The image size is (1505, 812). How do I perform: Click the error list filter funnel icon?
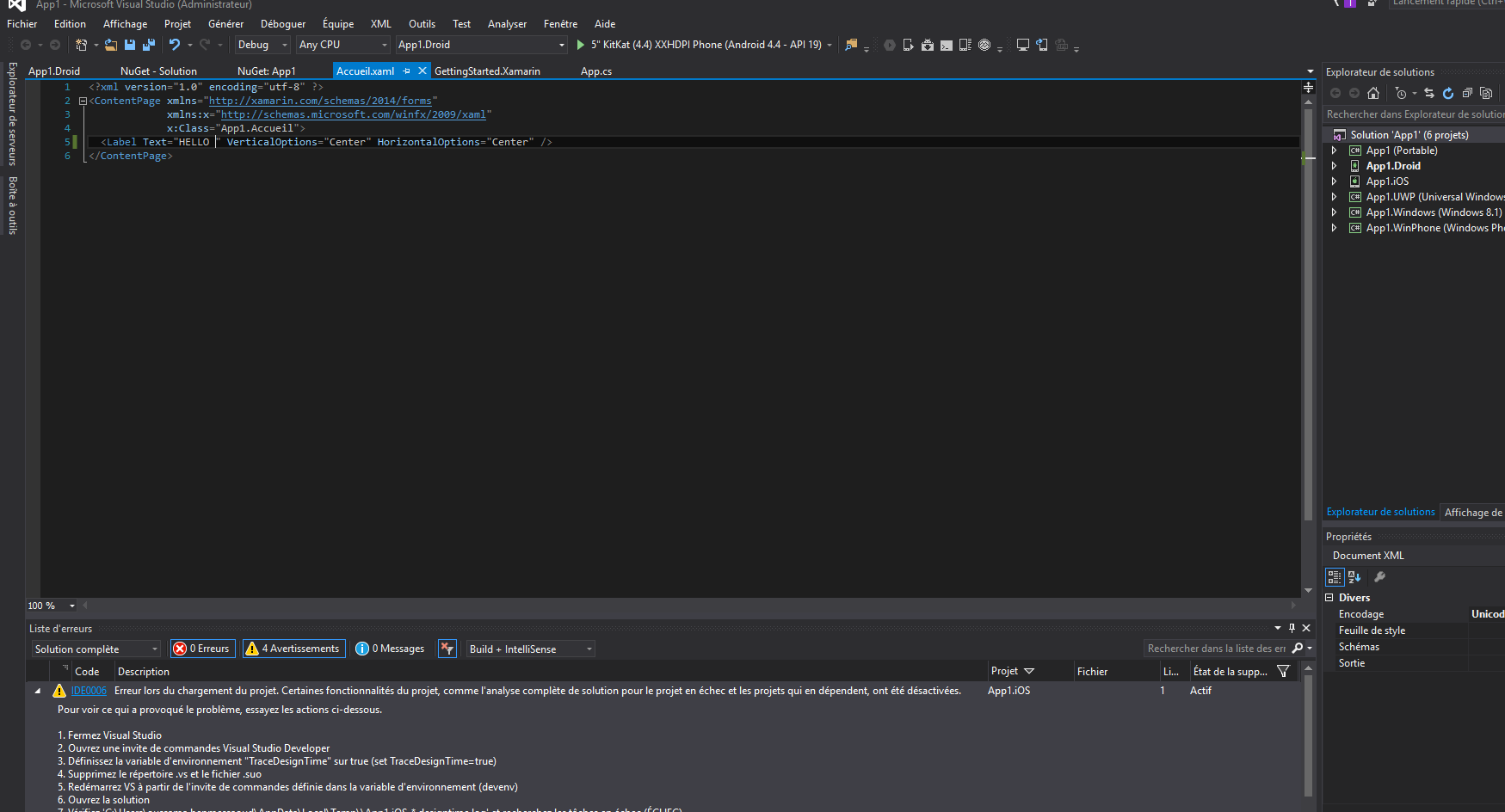1284,671
